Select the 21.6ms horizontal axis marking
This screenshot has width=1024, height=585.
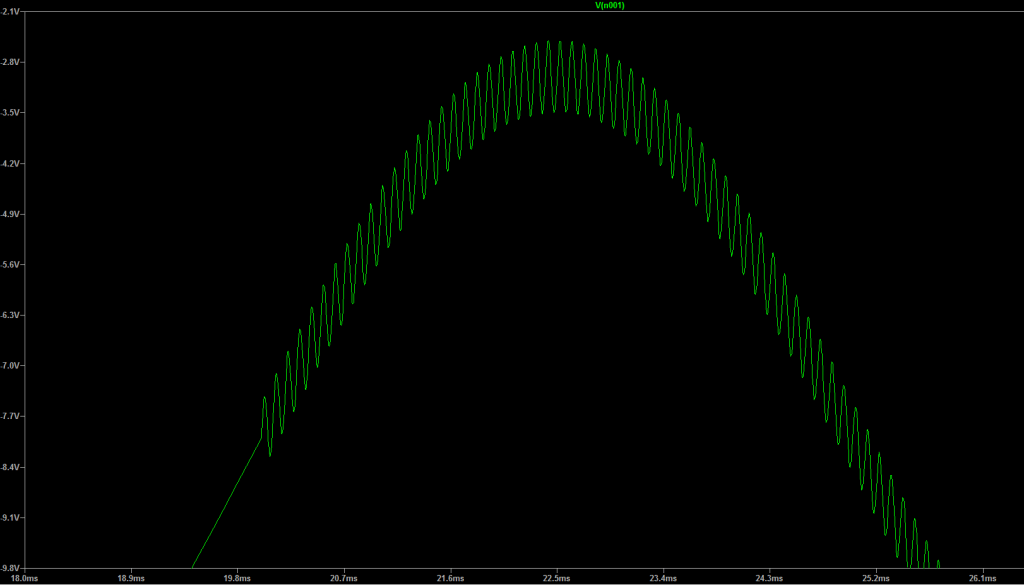[x=450, y=577]
